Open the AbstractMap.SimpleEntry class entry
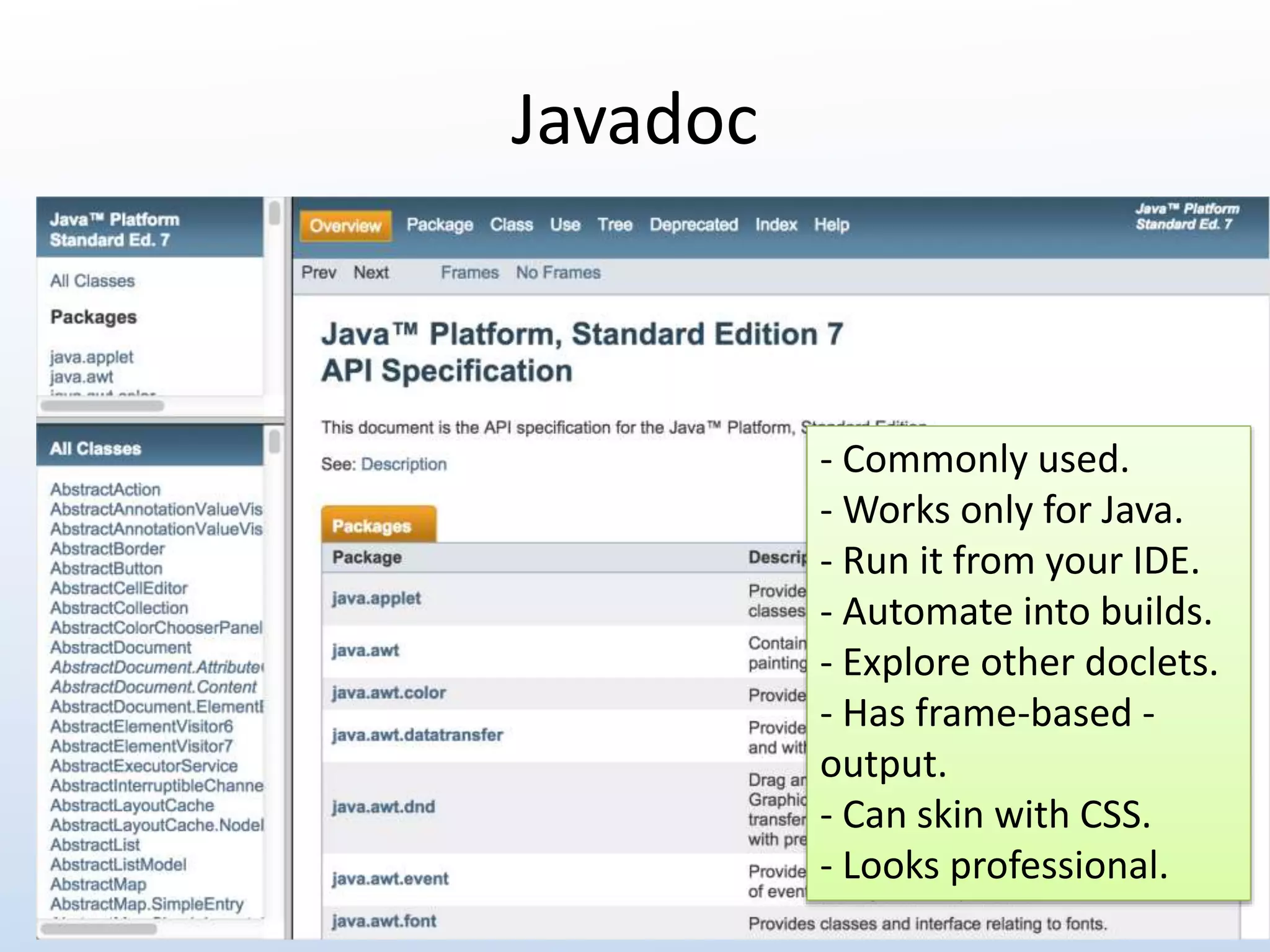This screenshot has width=1270, height=952. [147, 904]
